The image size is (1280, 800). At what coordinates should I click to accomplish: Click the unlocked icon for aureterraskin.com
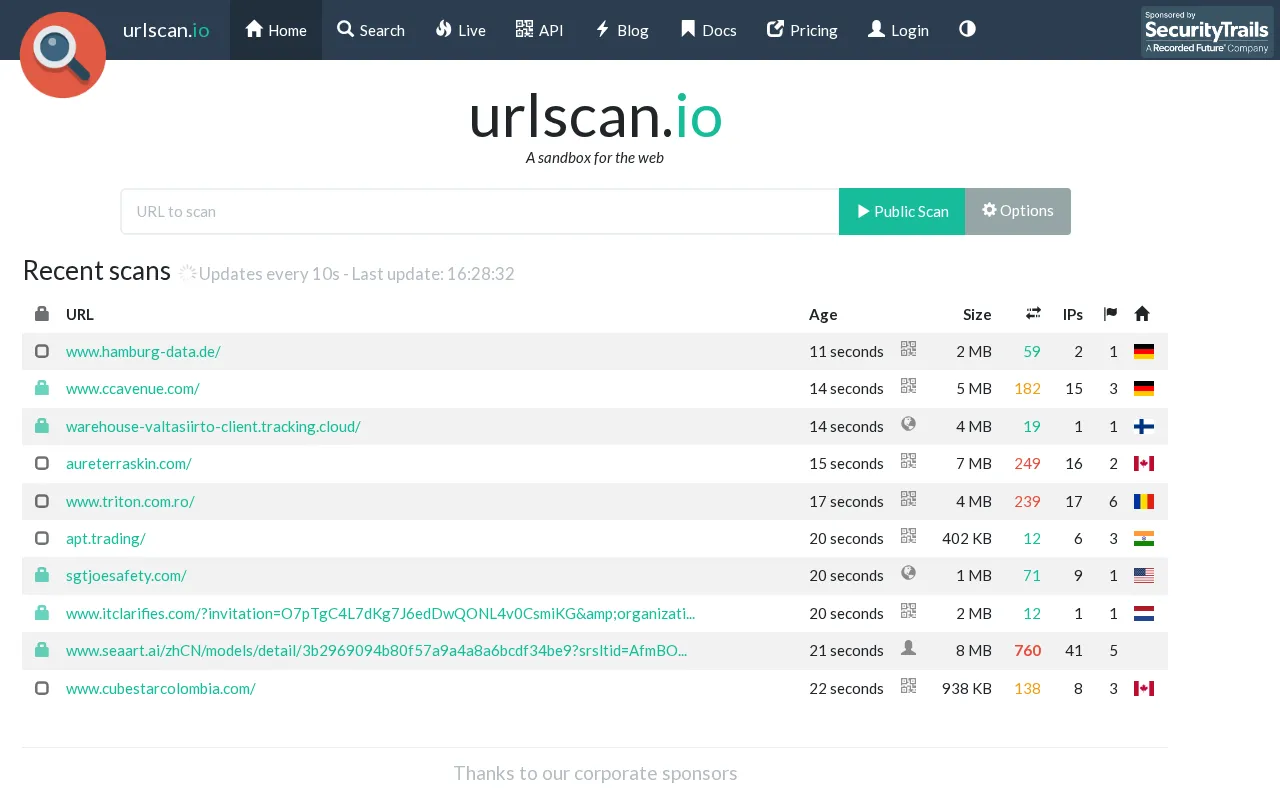[x=42, y=463]
